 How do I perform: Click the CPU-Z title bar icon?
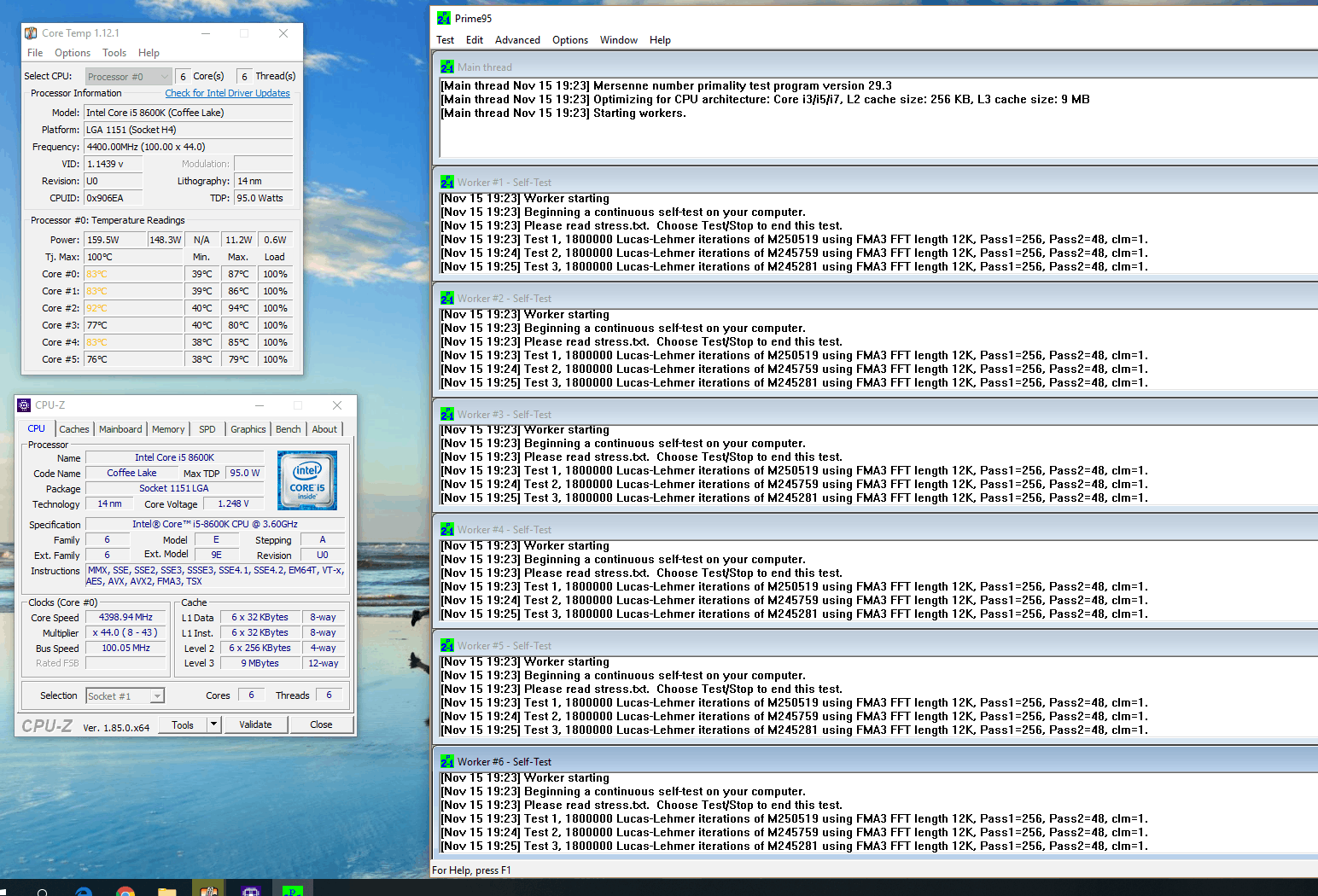point(24,405)
